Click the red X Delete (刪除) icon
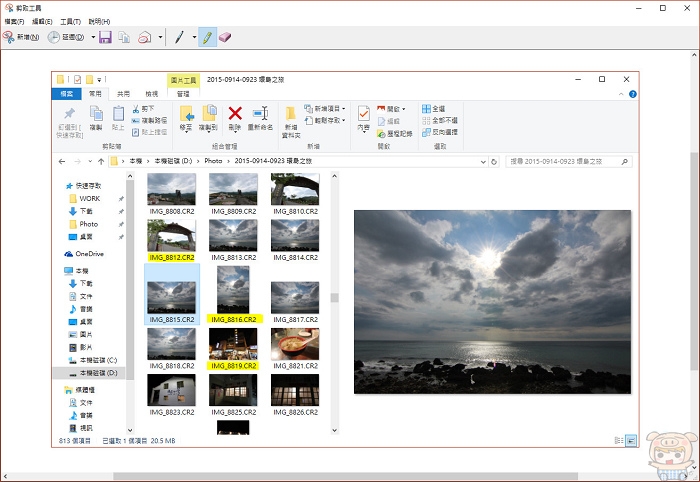The width and height of the screenshot is (700, 482). pos(235,117)
